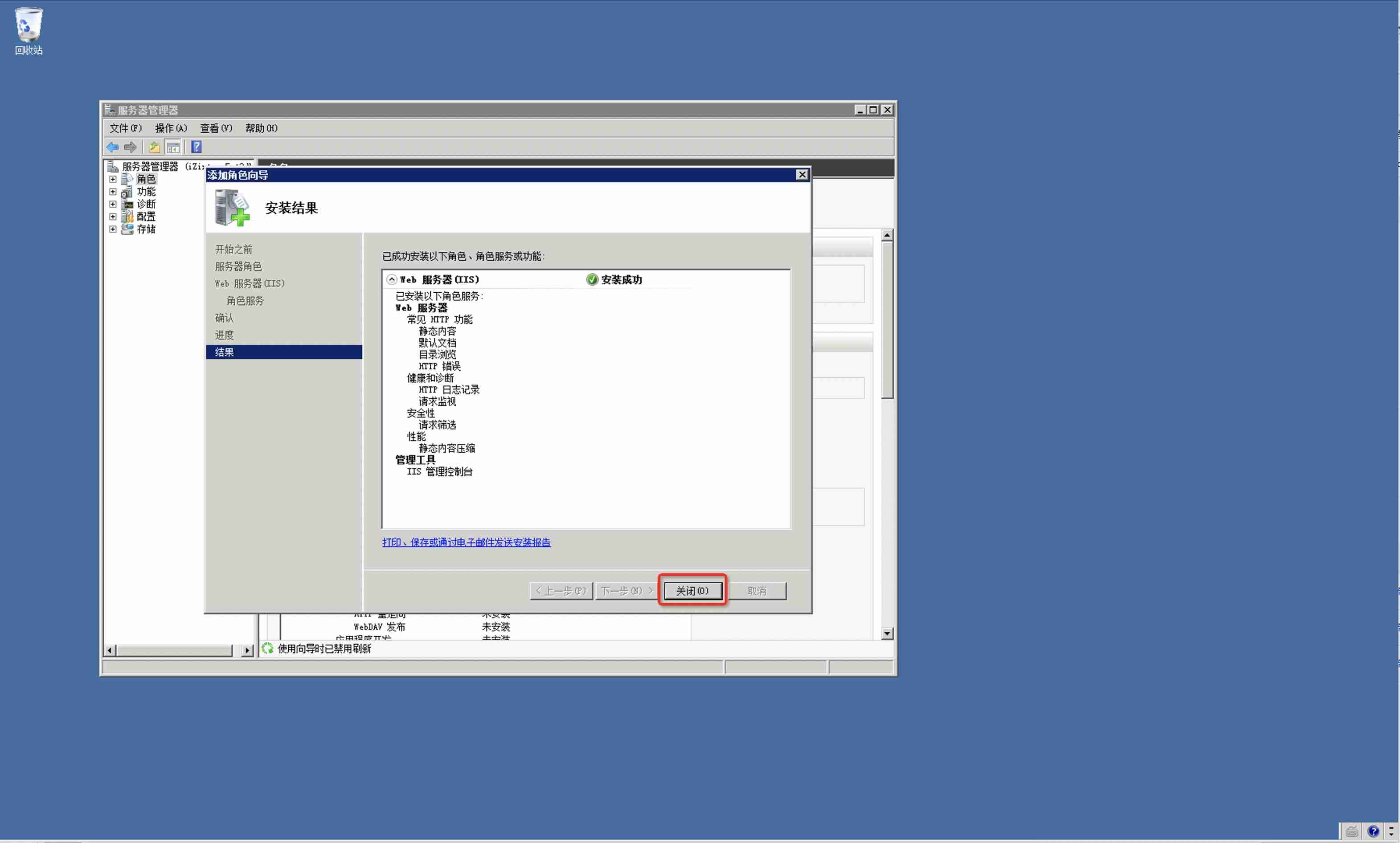Click the blue help icon in system tray

[x=1375, y=831]
